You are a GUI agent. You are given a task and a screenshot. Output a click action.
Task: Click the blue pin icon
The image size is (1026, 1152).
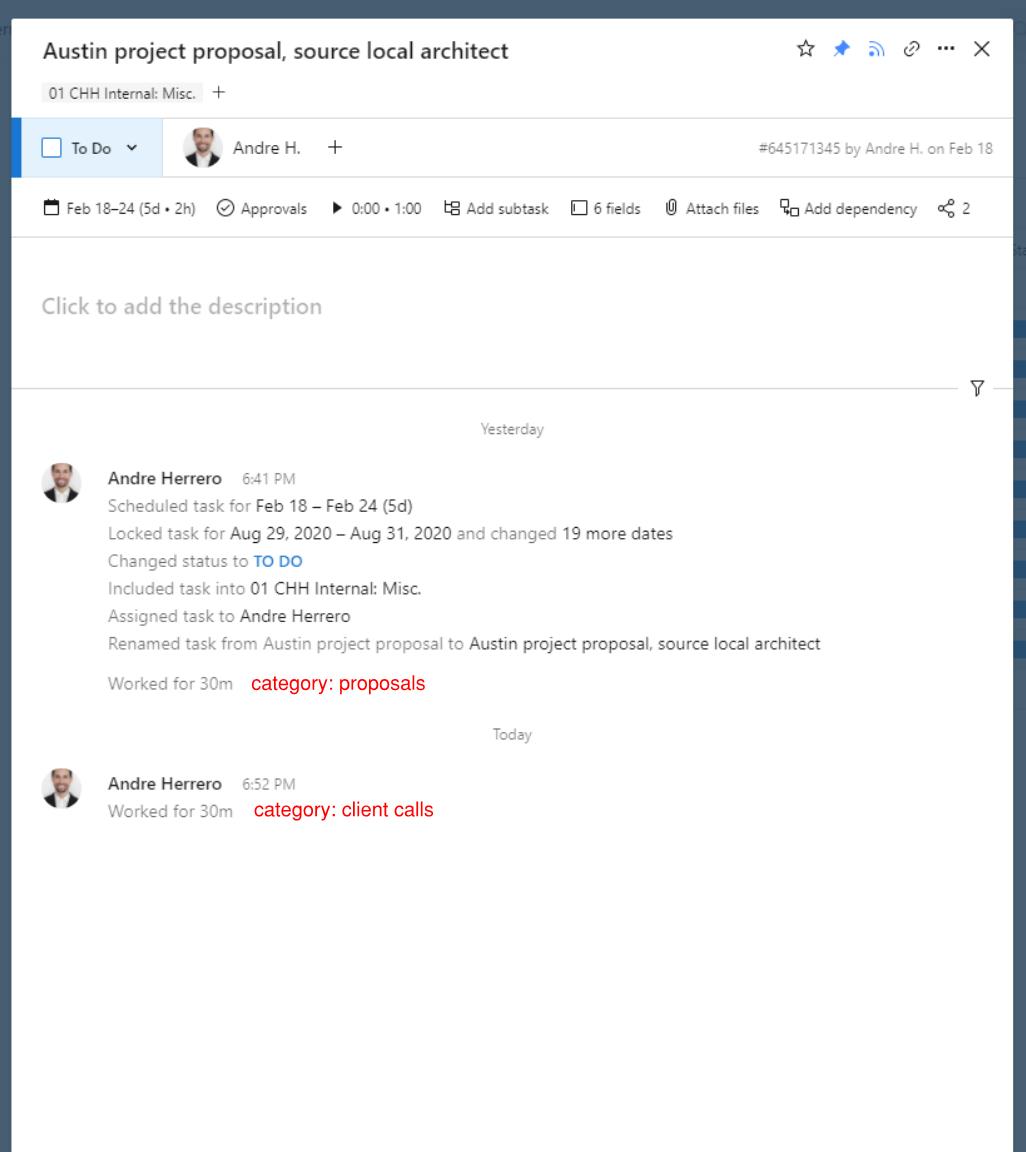click(841, 49)
